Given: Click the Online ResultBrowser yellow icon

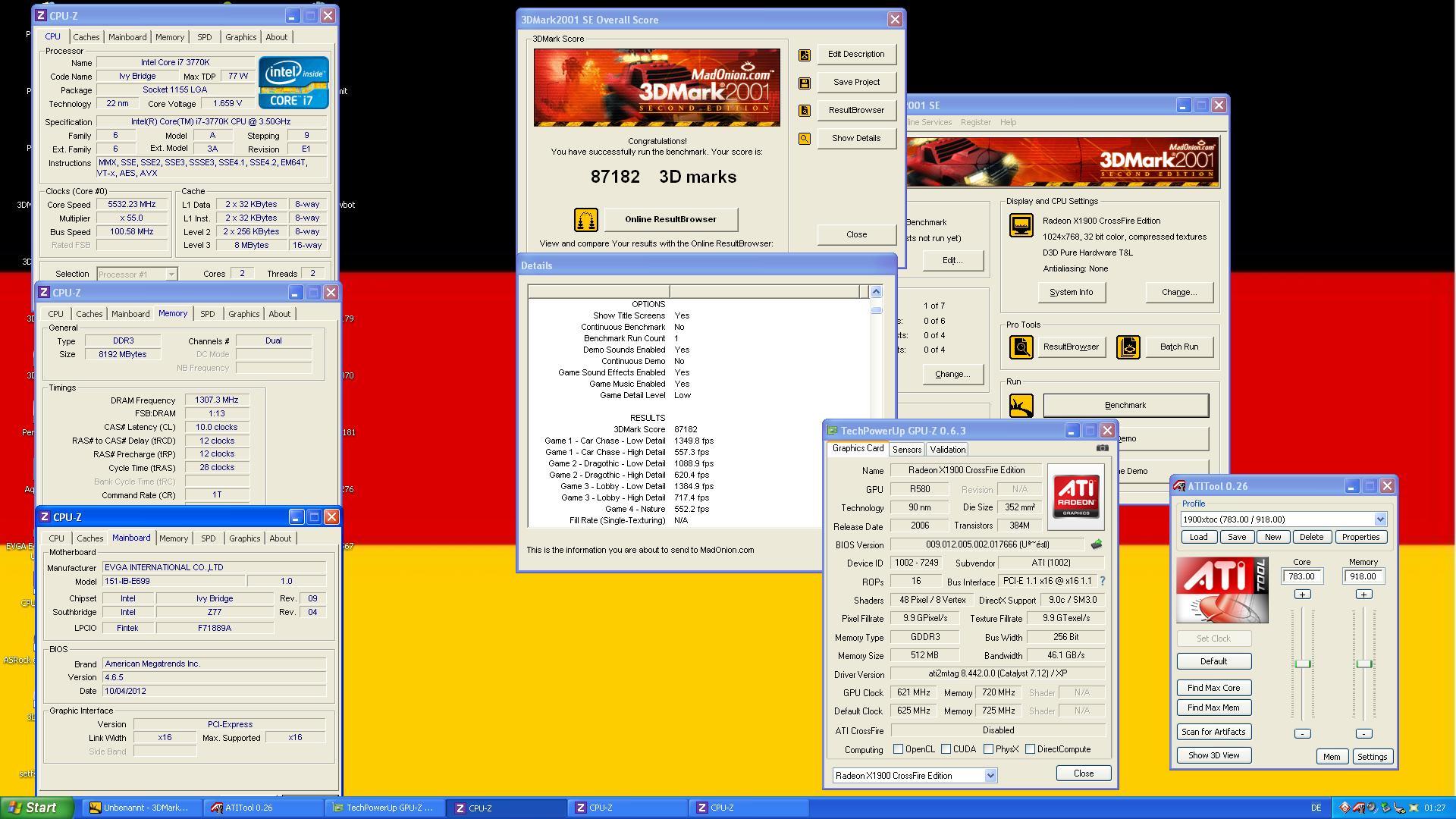Looking at the screenshot, I should (x=586, y=220).
